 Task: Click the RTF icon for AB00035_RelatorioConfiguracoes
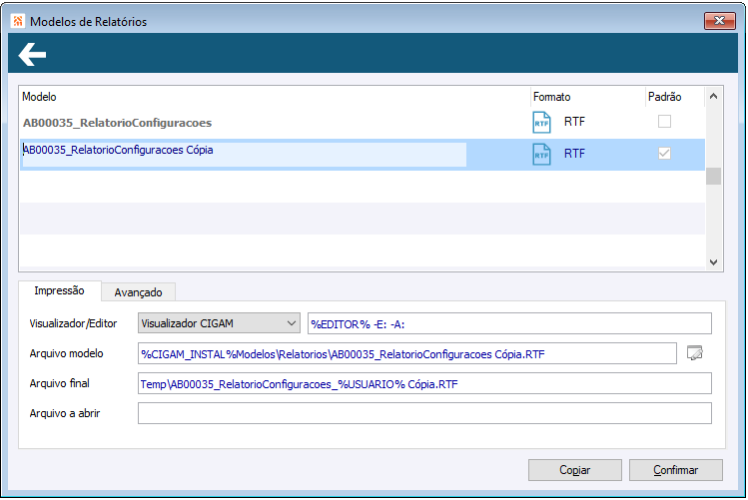coord(541,122)
